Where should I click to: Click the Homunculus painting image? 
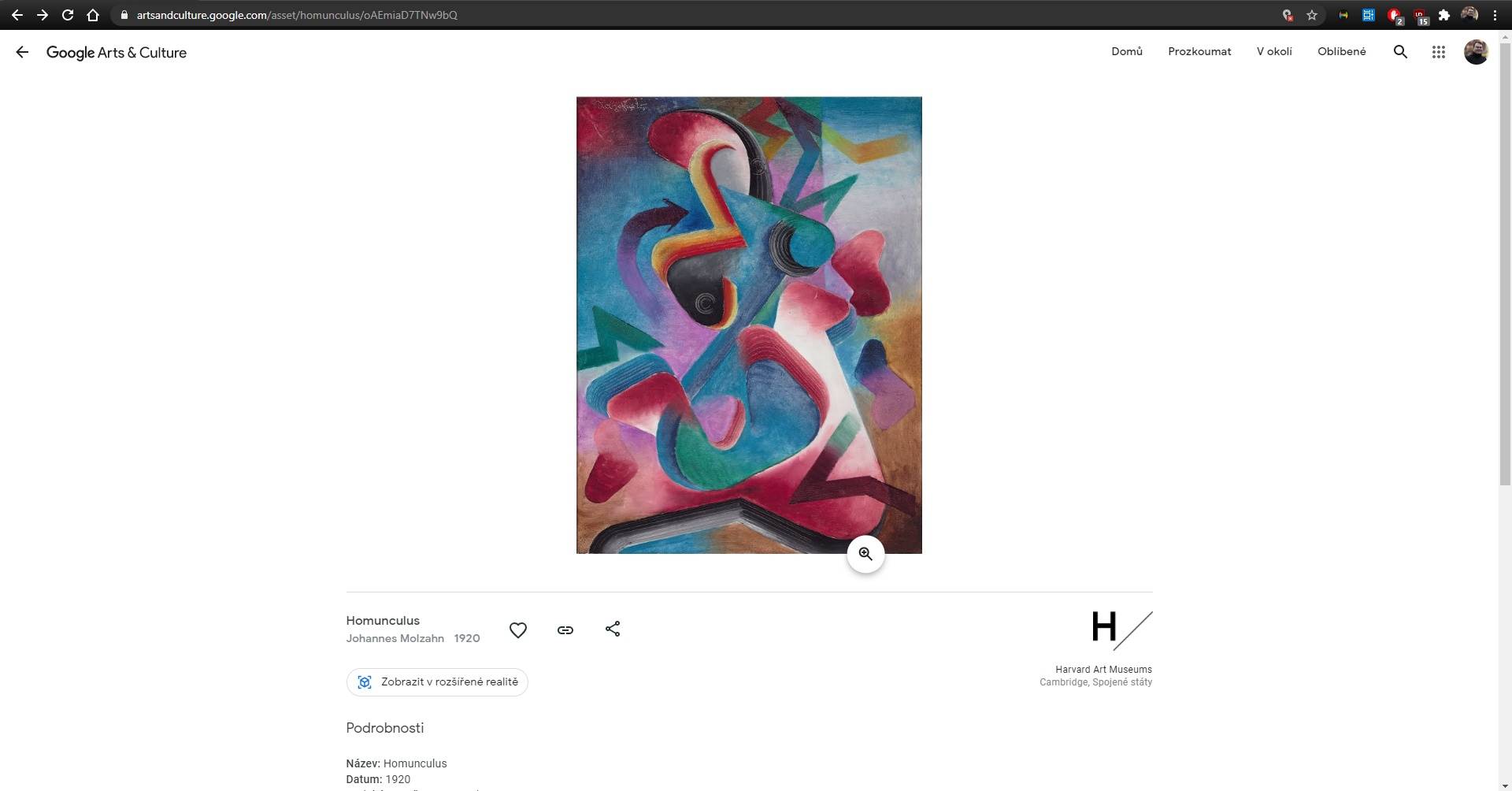pos(749,325)
